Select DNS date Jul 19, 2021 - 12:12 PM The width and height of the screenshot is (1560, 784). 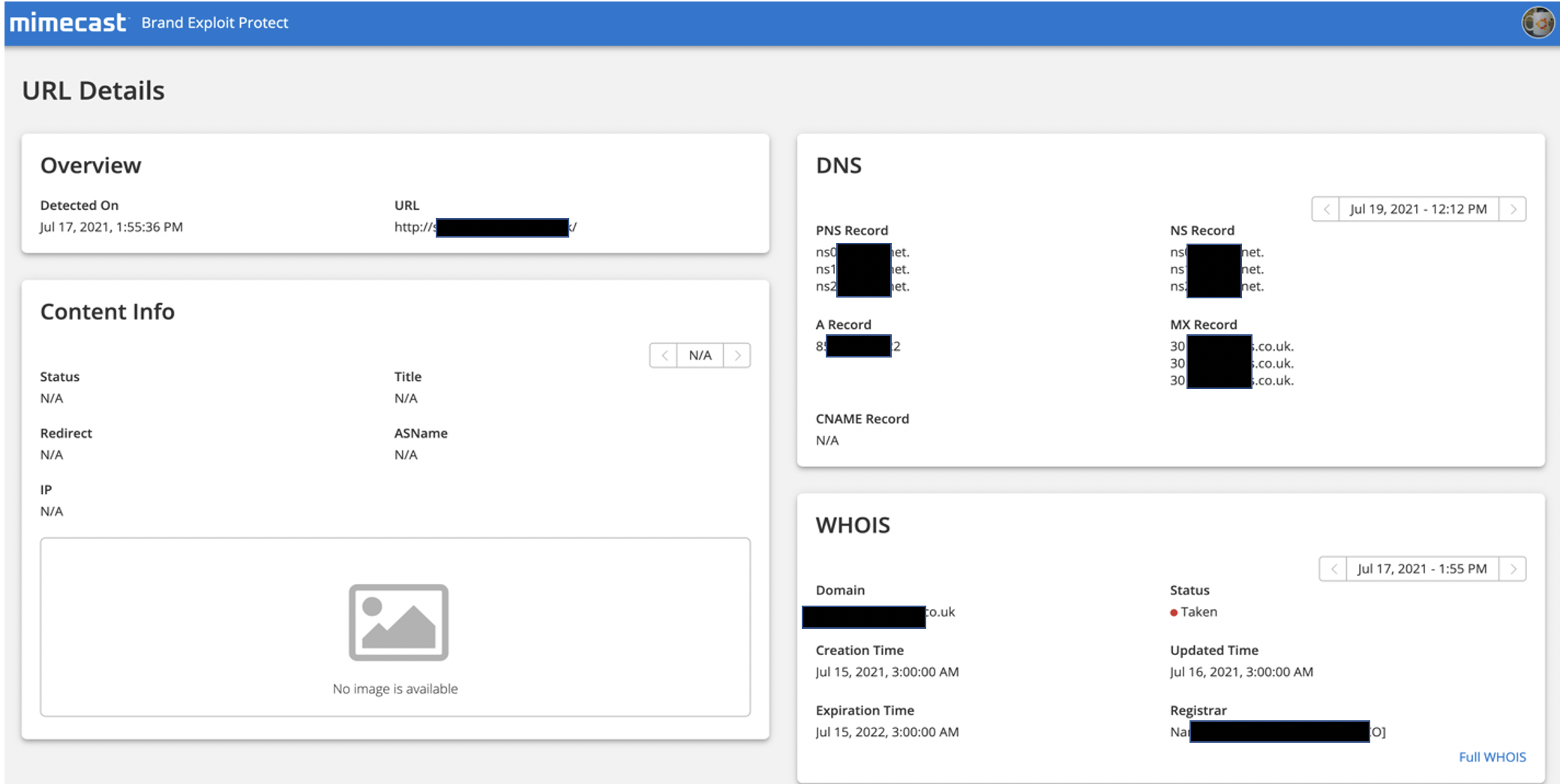point(1417,209)
